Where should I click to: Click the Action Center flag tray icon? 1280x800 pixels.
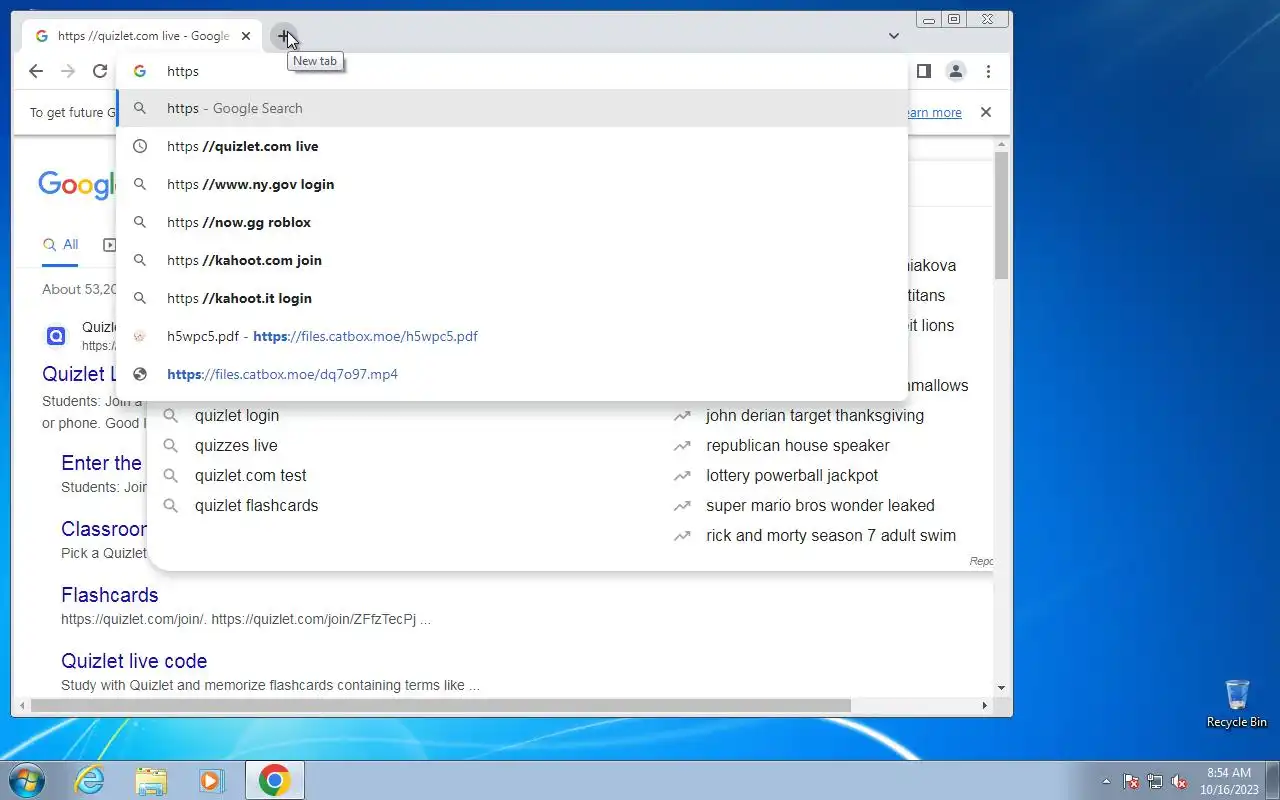tap(1131, 781)
